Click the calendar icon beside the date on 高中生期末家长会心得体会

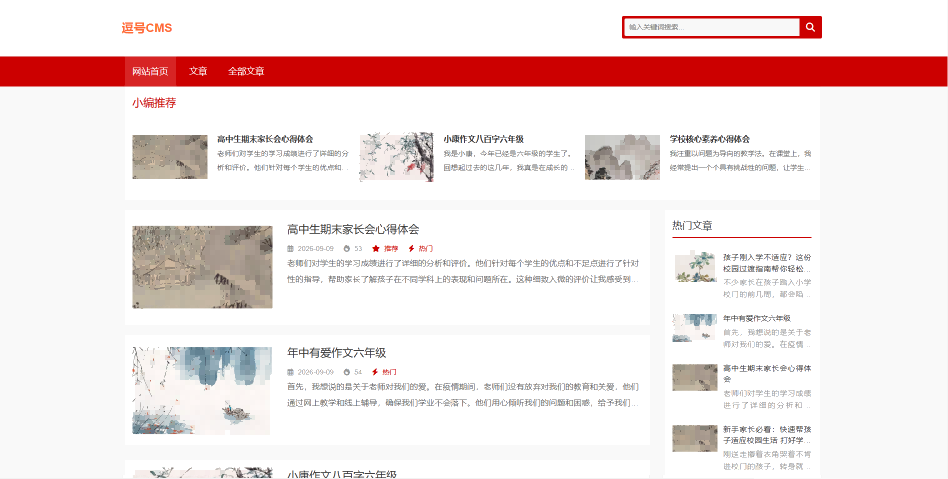coord(290,249)
